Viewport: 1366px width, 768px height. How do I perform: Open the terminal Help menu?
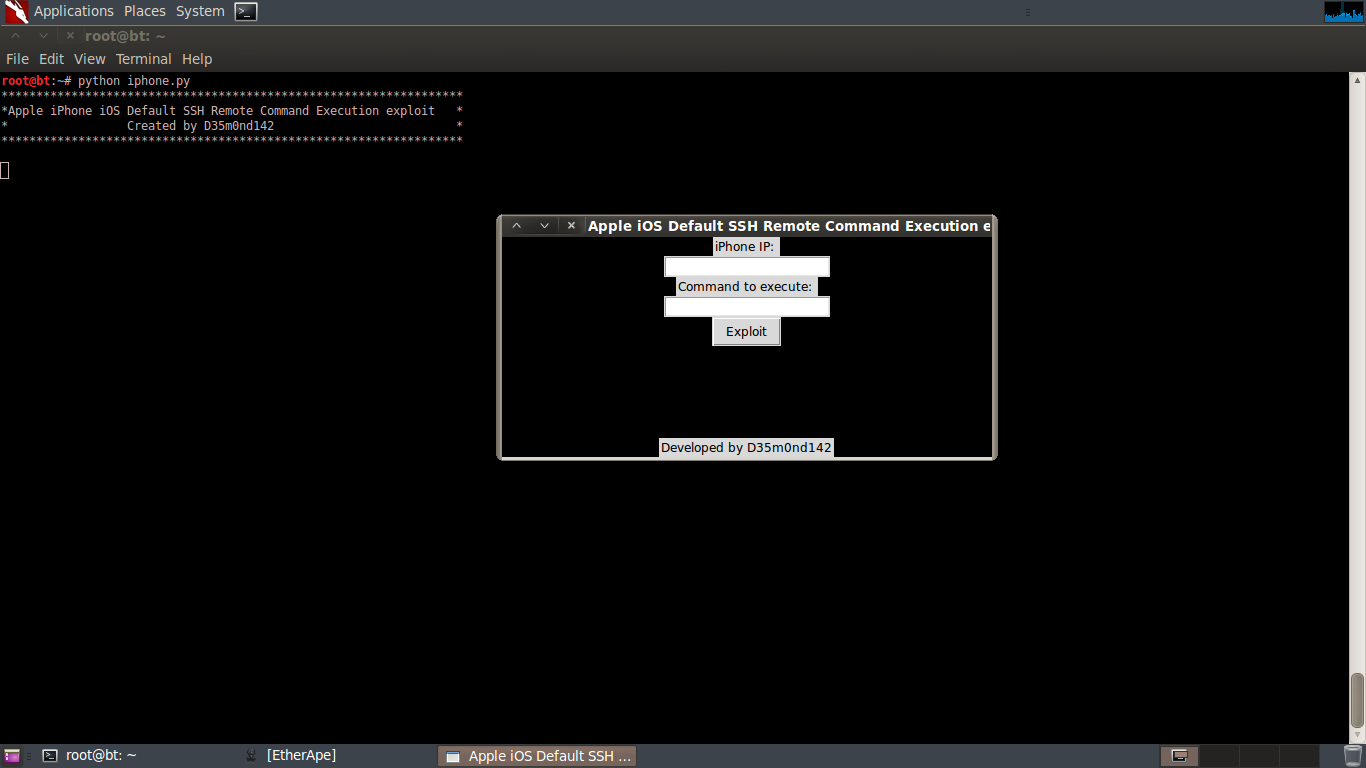pyautogui.click(x=197, y=59)
